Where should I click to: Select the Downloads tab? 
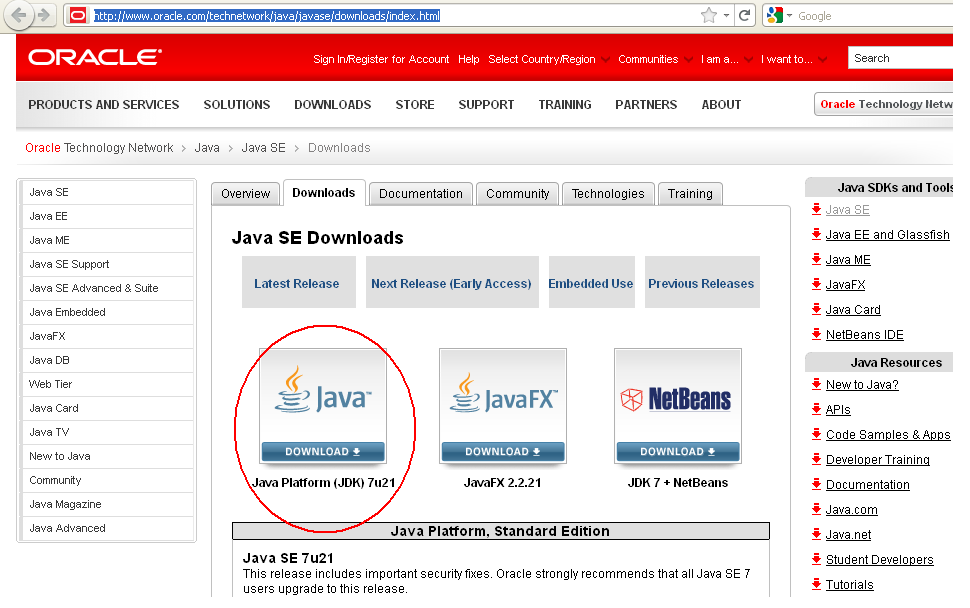tap(324, 193)
